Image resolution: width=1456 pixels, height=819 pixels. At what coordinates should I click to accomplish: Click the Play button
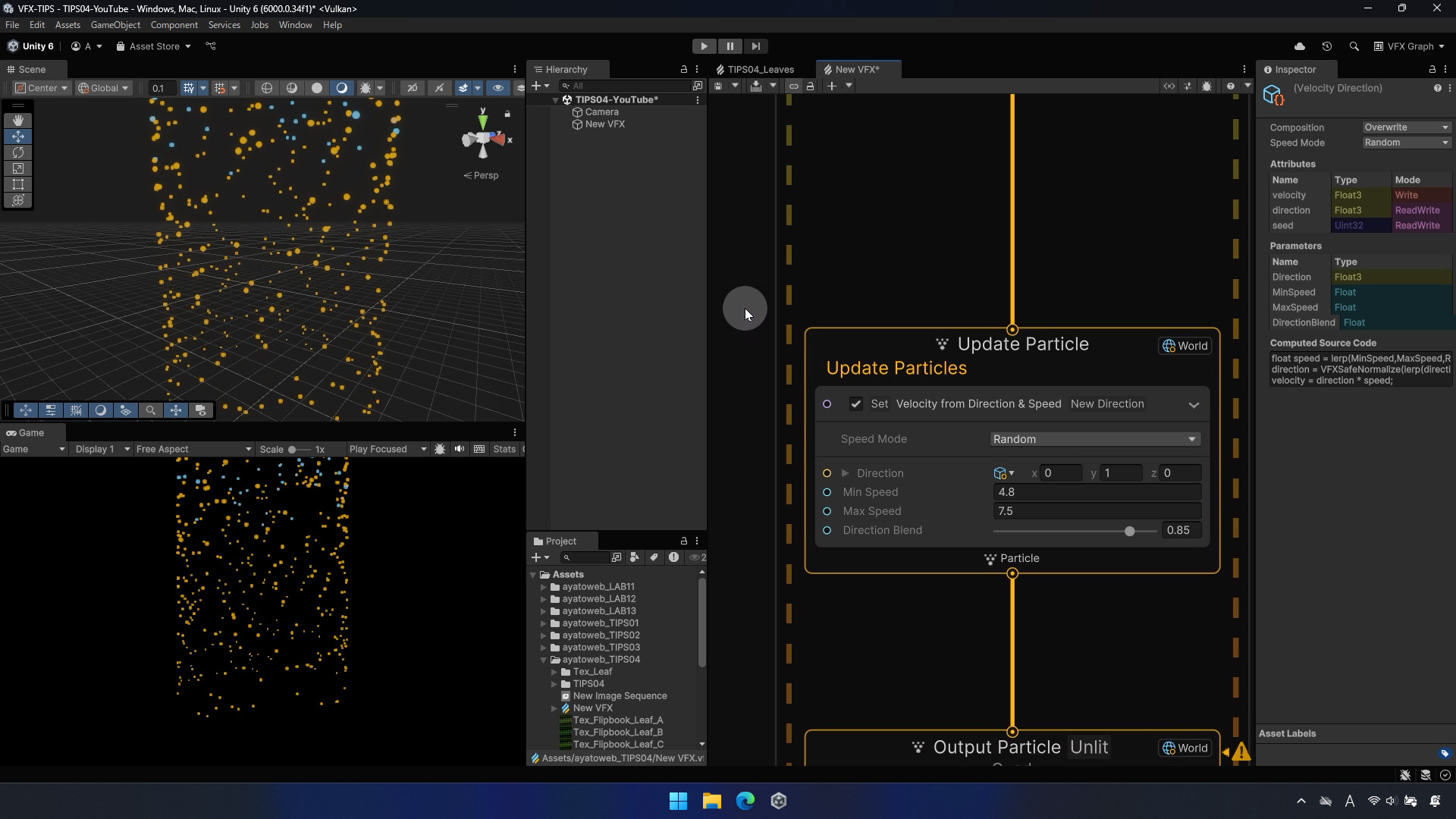tap(704, 46)
